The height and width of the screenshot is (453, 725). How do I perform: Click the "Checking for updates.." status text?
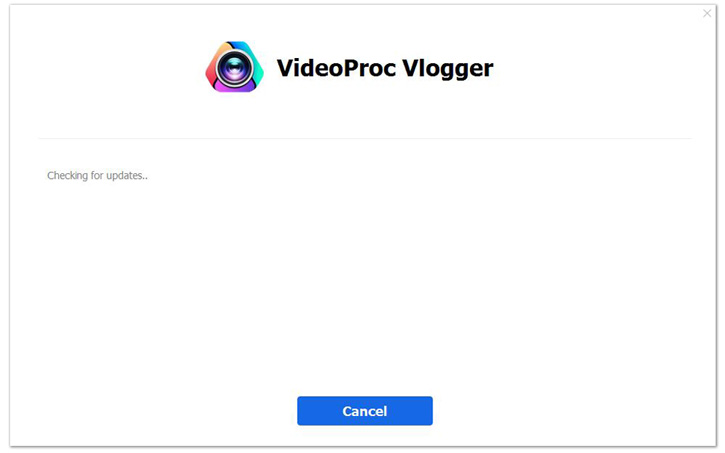tap(97, 176)
